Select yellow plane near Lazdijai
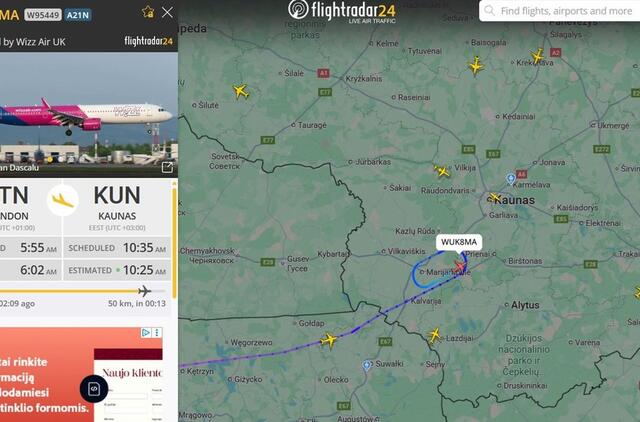The image size is (640, 422). click(434, 335)
